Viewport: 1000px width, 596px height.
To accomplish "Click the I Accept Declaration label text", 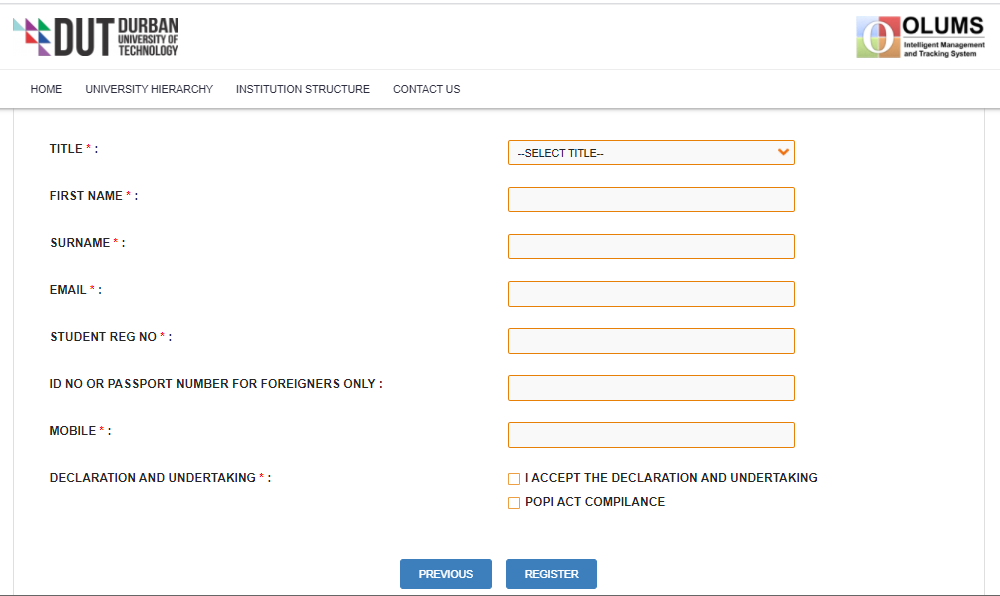I will coord(671,478).
